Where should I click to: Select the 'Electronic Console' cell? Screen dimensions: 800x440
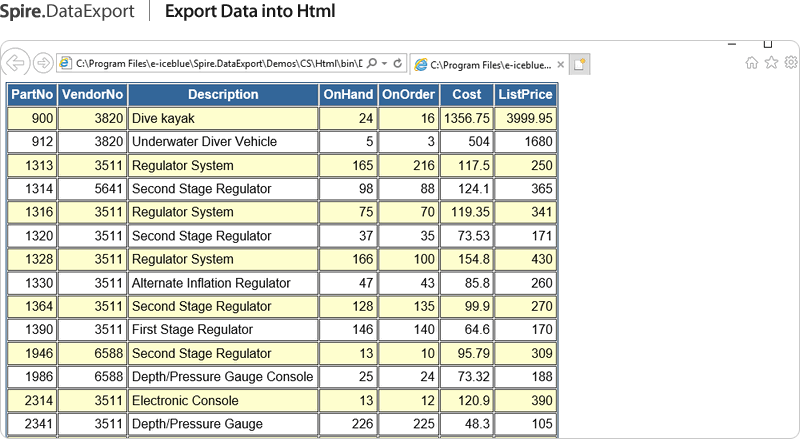click(x=223, y=400)
